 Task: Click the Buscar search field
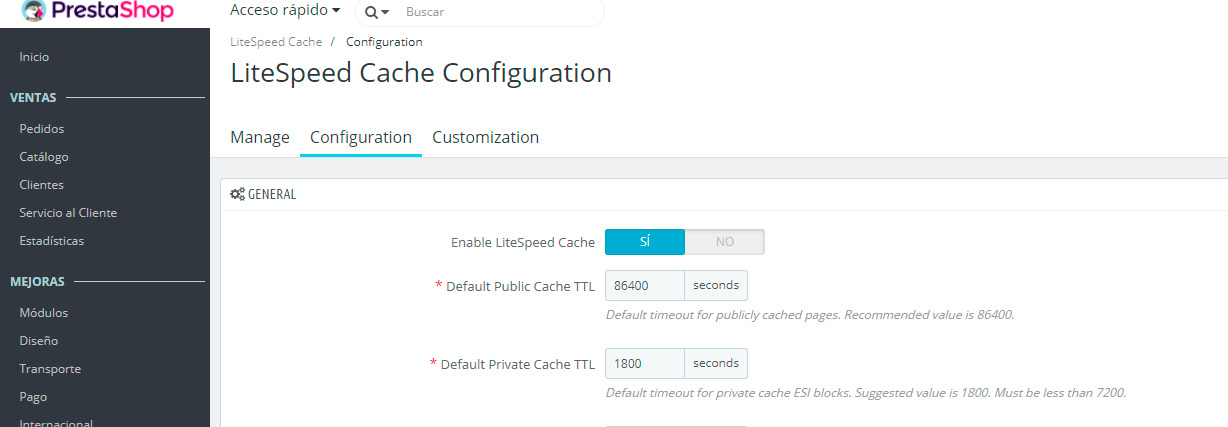tap(500, 12)
